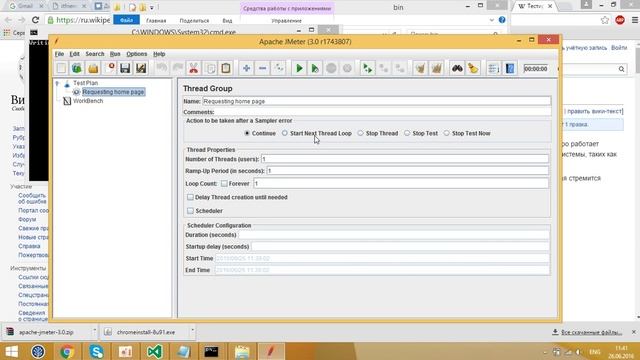The width and height of the screenshot is (640, 360).
Task: Open the Run menu in JMeter
Action: point(115,54)
